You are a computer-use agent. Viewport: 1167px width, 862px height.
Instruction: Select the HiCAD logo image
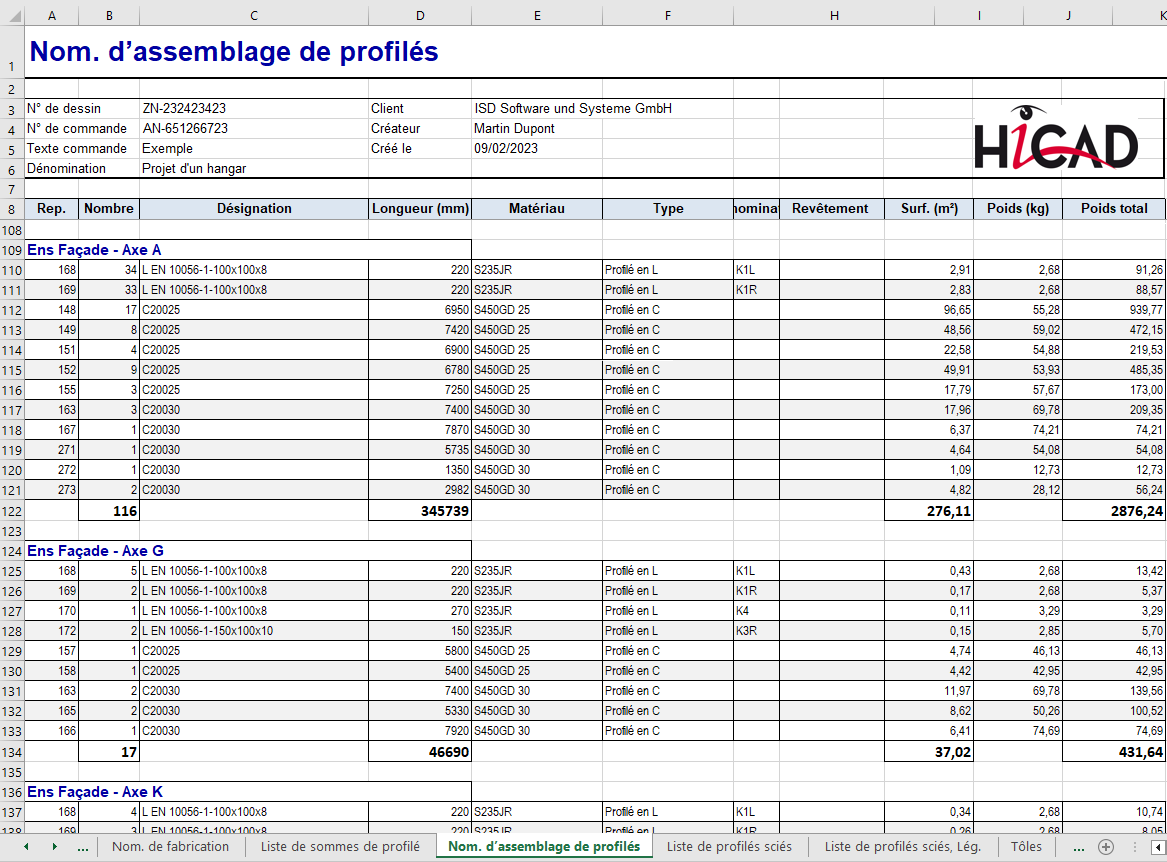[x=1056, y=139]
